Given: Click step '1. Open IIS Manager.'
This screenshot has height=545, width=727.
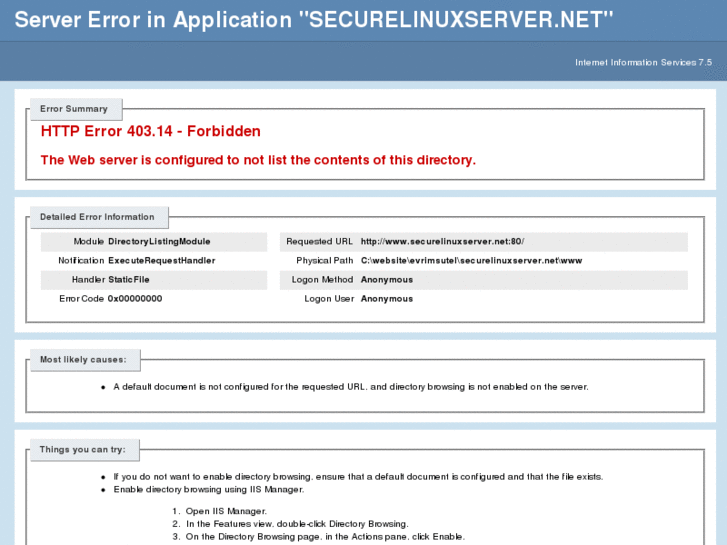Looking at the screenshot, I should [x=220, y=511].
